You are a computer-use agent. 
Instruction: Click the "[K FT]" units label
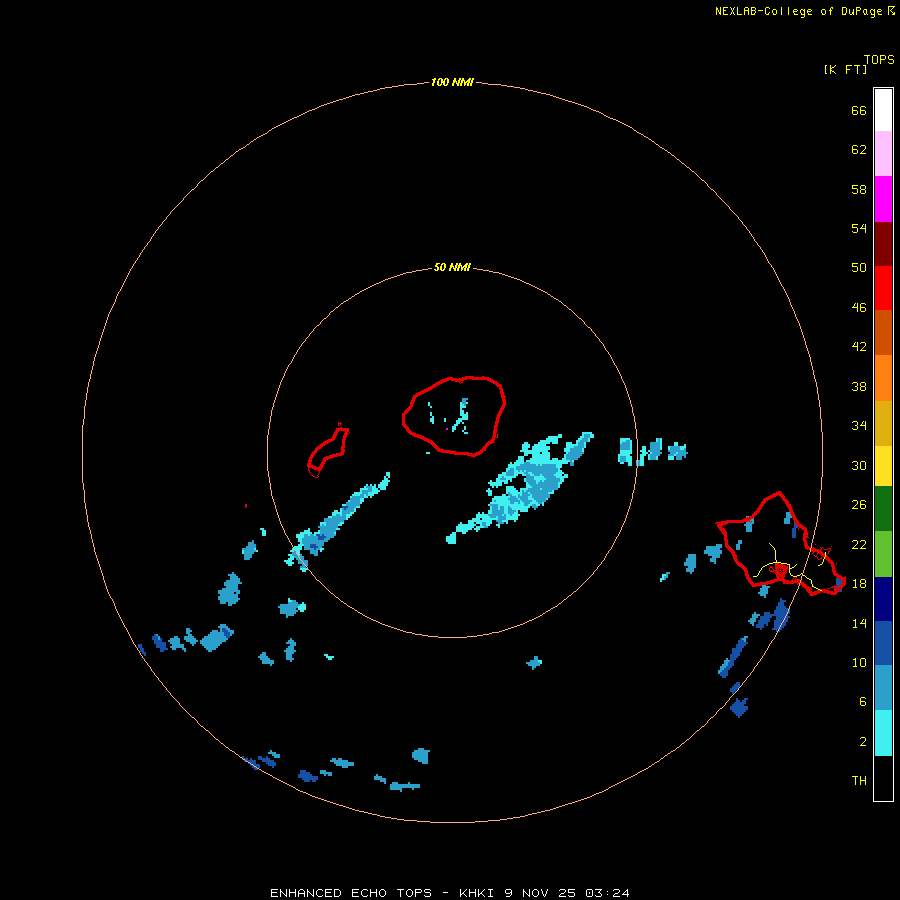(x=845, y=70)
